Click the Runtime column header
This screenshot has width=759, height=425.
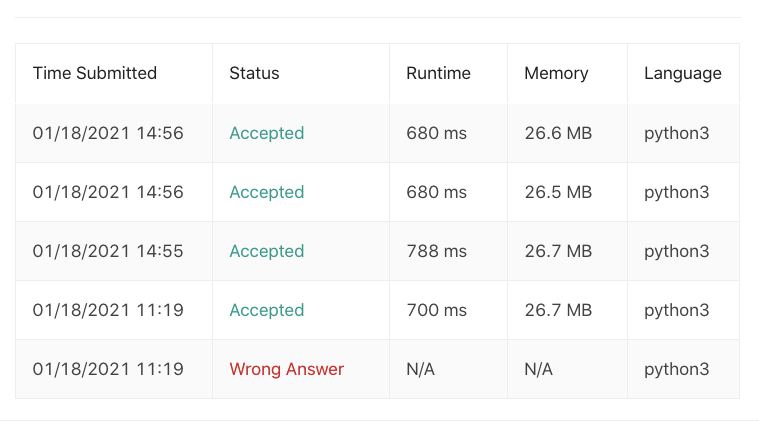coord(438,73)
